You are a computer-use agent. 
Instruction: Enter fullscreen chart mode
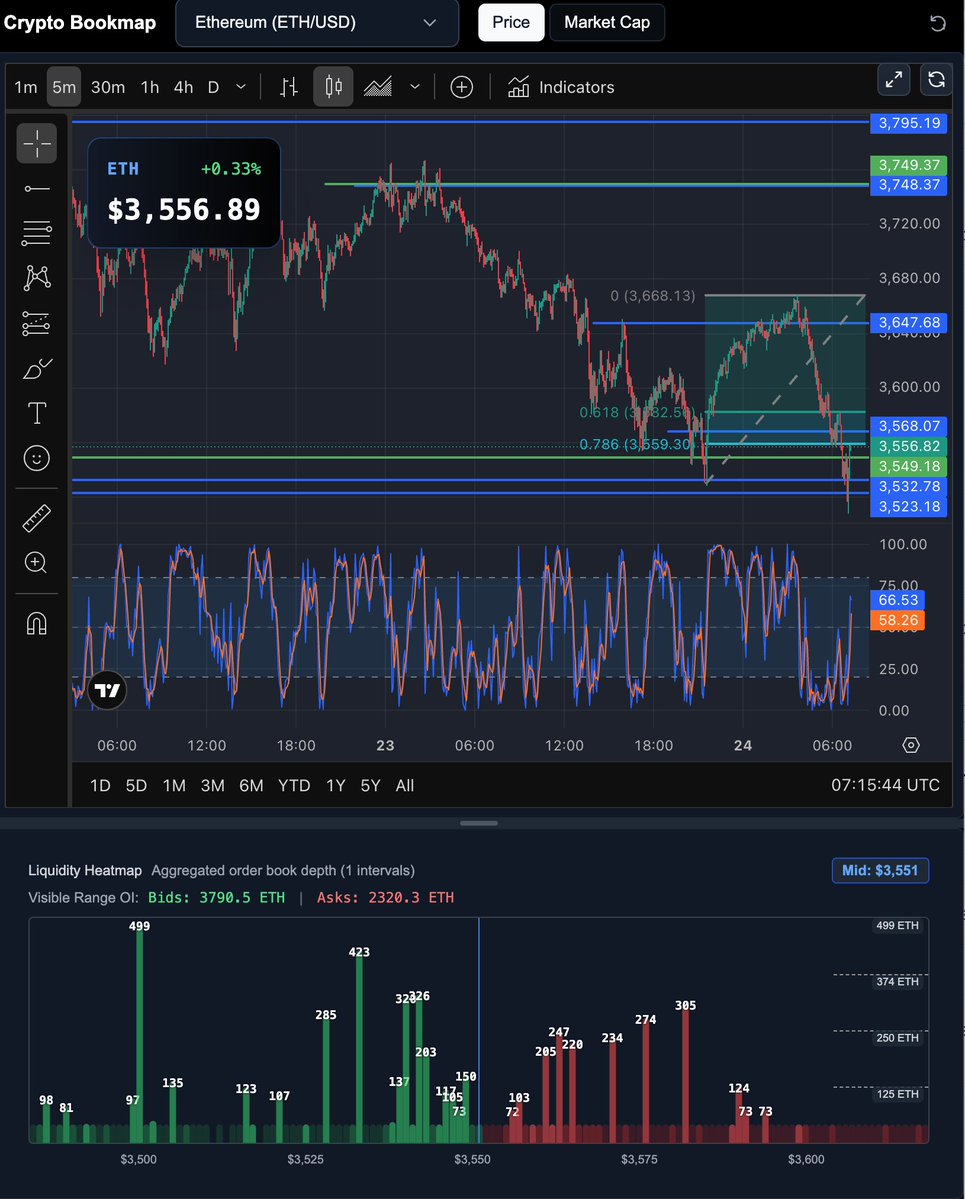coord(893,79)
